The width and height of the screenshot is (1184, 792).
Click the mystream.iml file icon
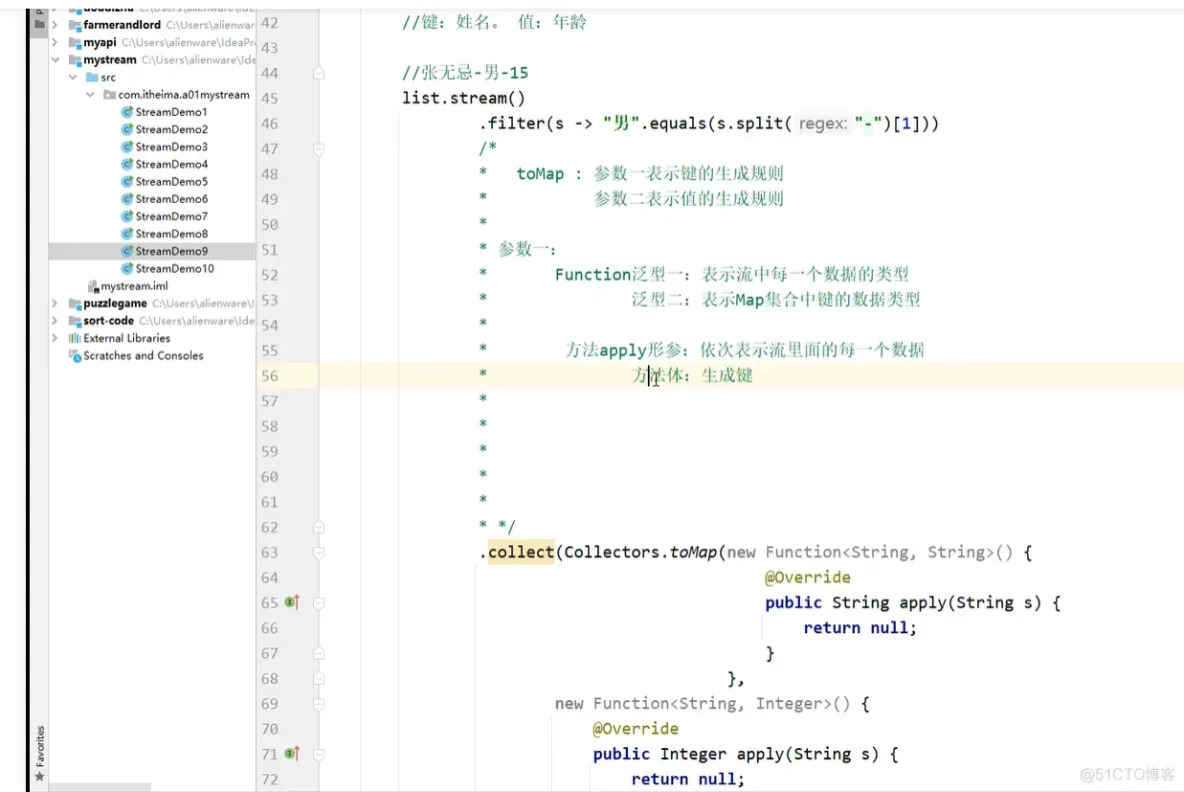tap(93, 286)
